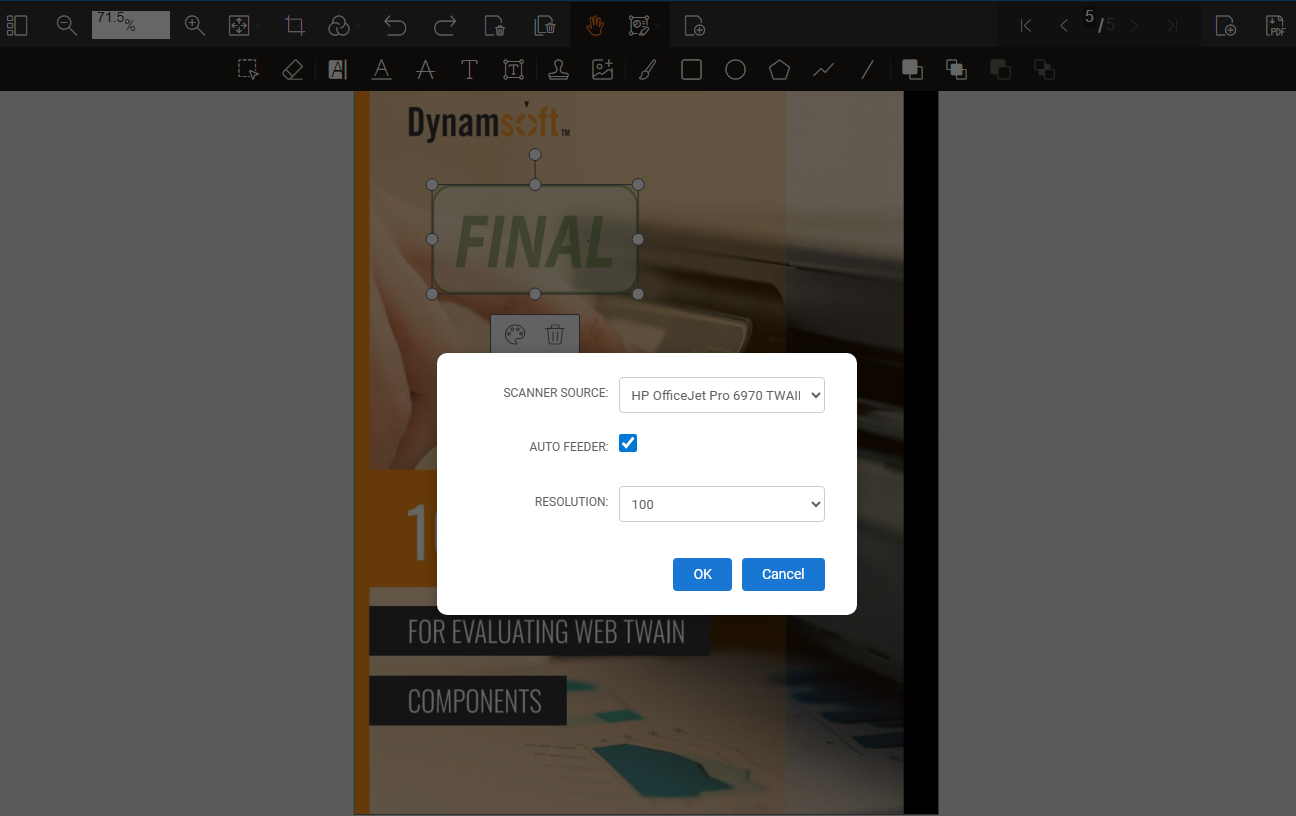Uncheck the Auto Feeder checkbox

(x=628, y=443)
